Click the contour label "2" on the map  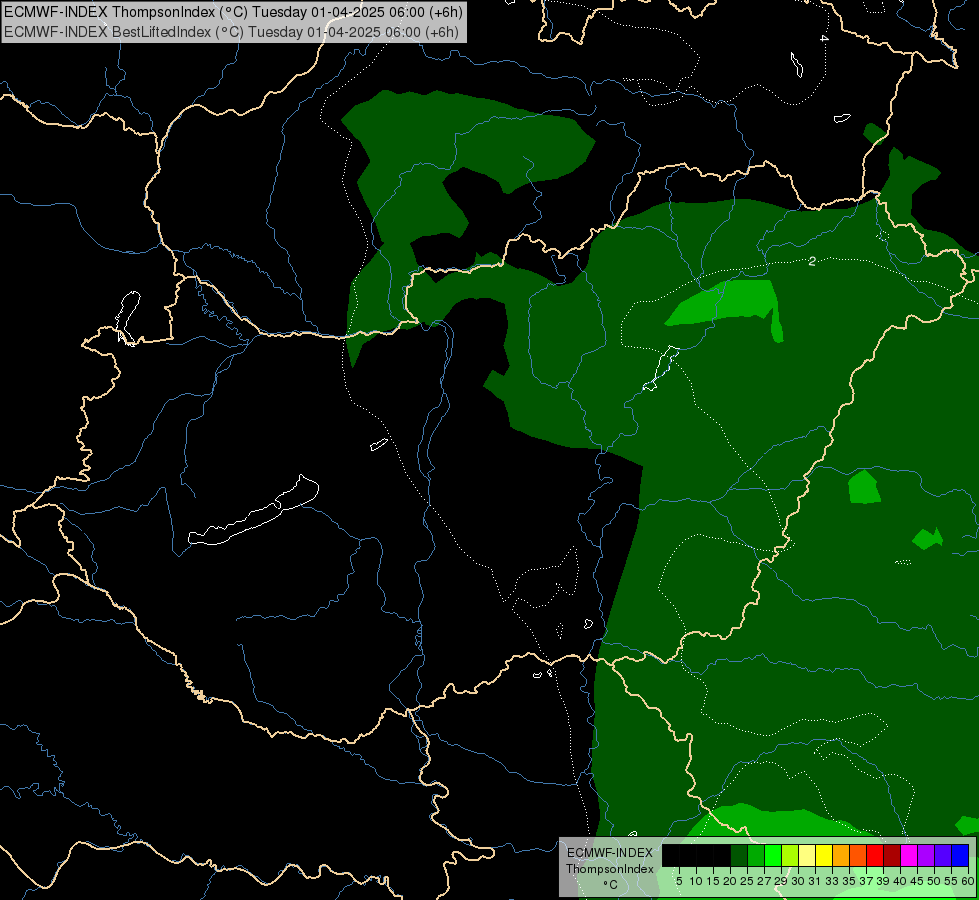[812, 261]
